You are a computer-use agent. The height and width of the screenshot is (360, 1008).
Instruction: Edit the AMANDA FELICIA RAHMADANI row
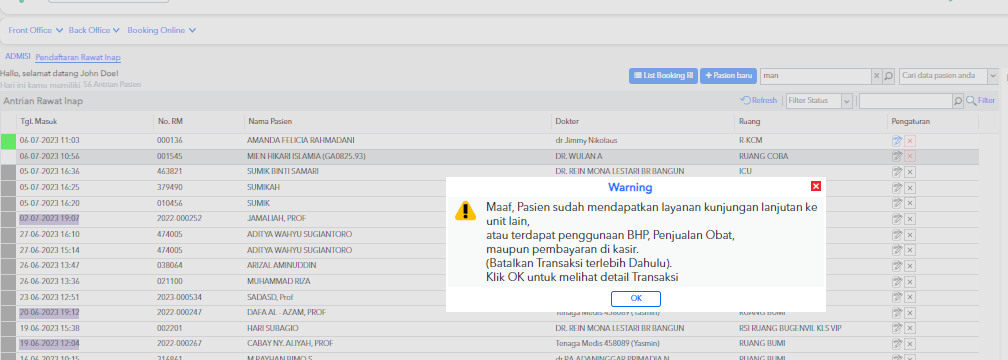click(897, 141)
